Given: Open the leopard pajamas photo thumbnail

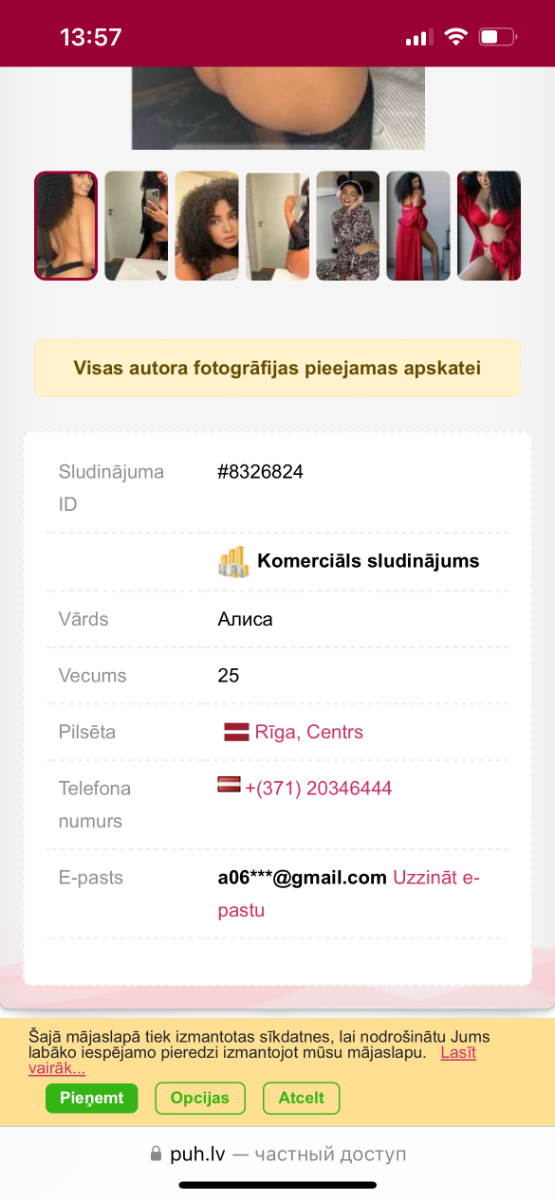Looking at the screenshot, I should [348, 226].
